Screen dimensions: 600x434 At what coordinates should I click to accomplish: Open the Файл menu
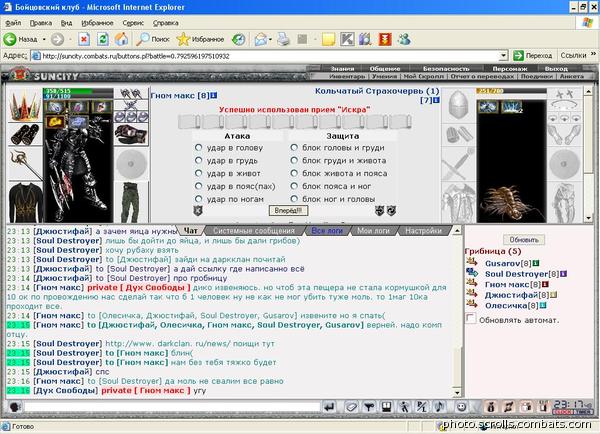tap(13, 23)
